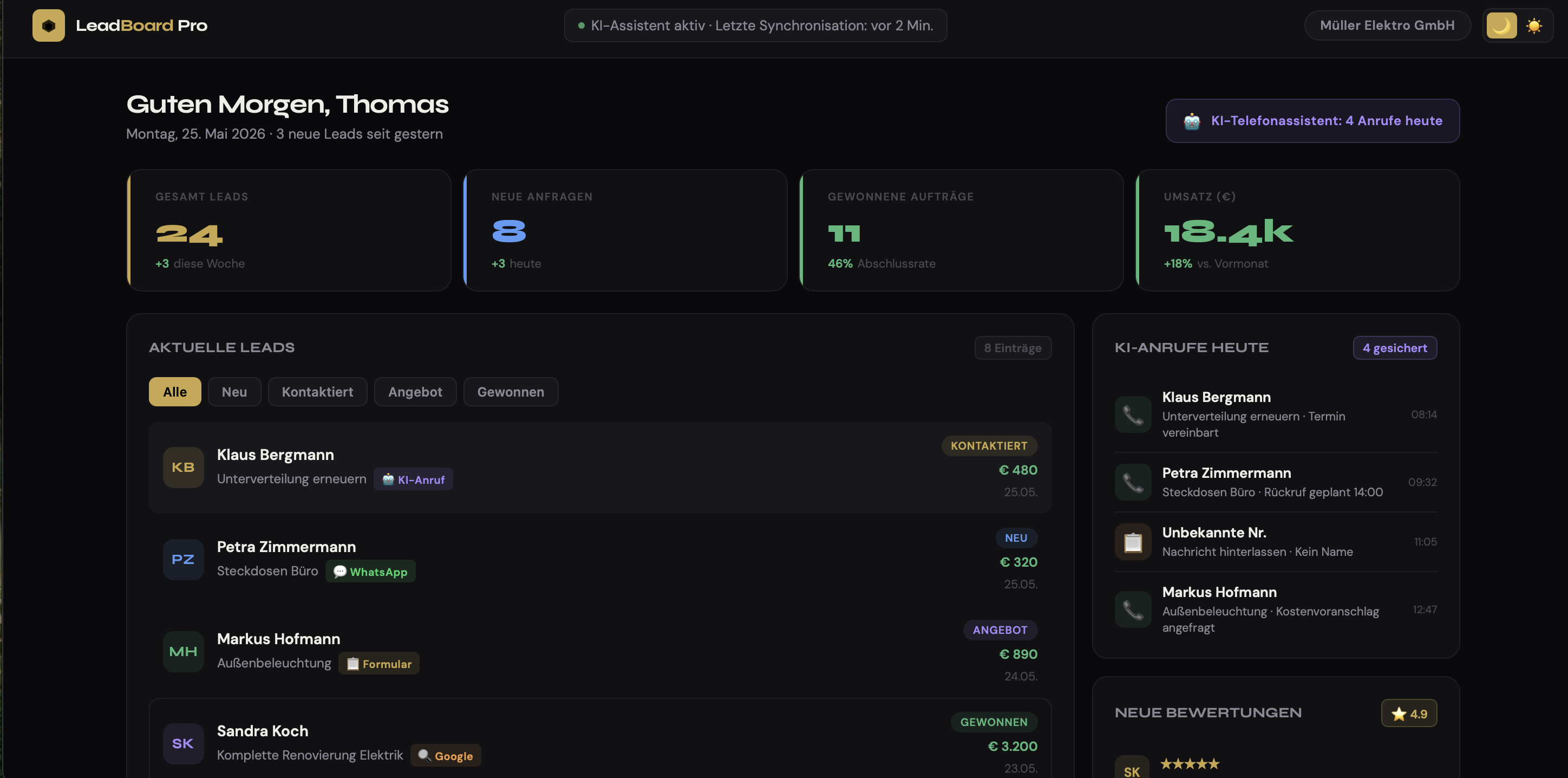Open KI-Telefonassistent 4 Anrufe heute banner

pos(1312,121)
